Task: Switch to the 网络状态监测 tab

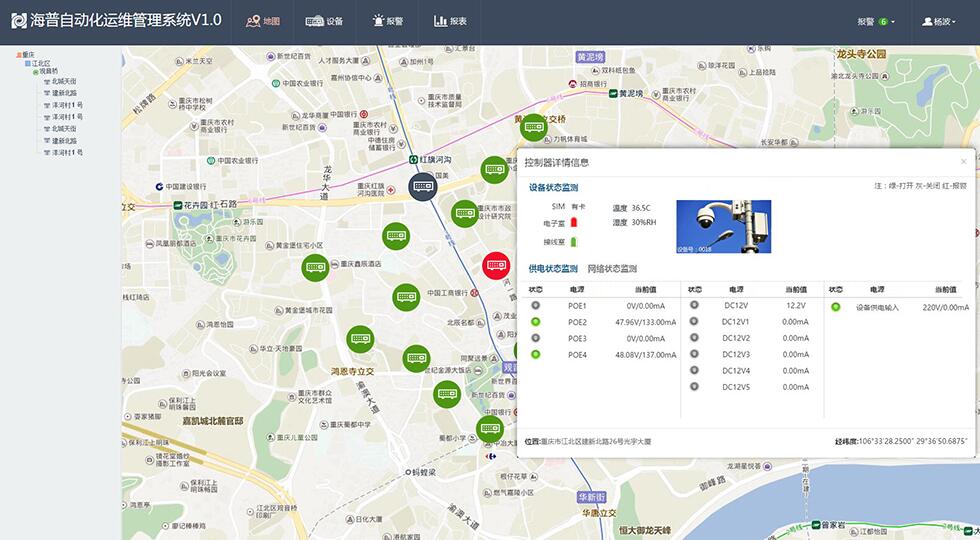Action: tap(612, 269)
